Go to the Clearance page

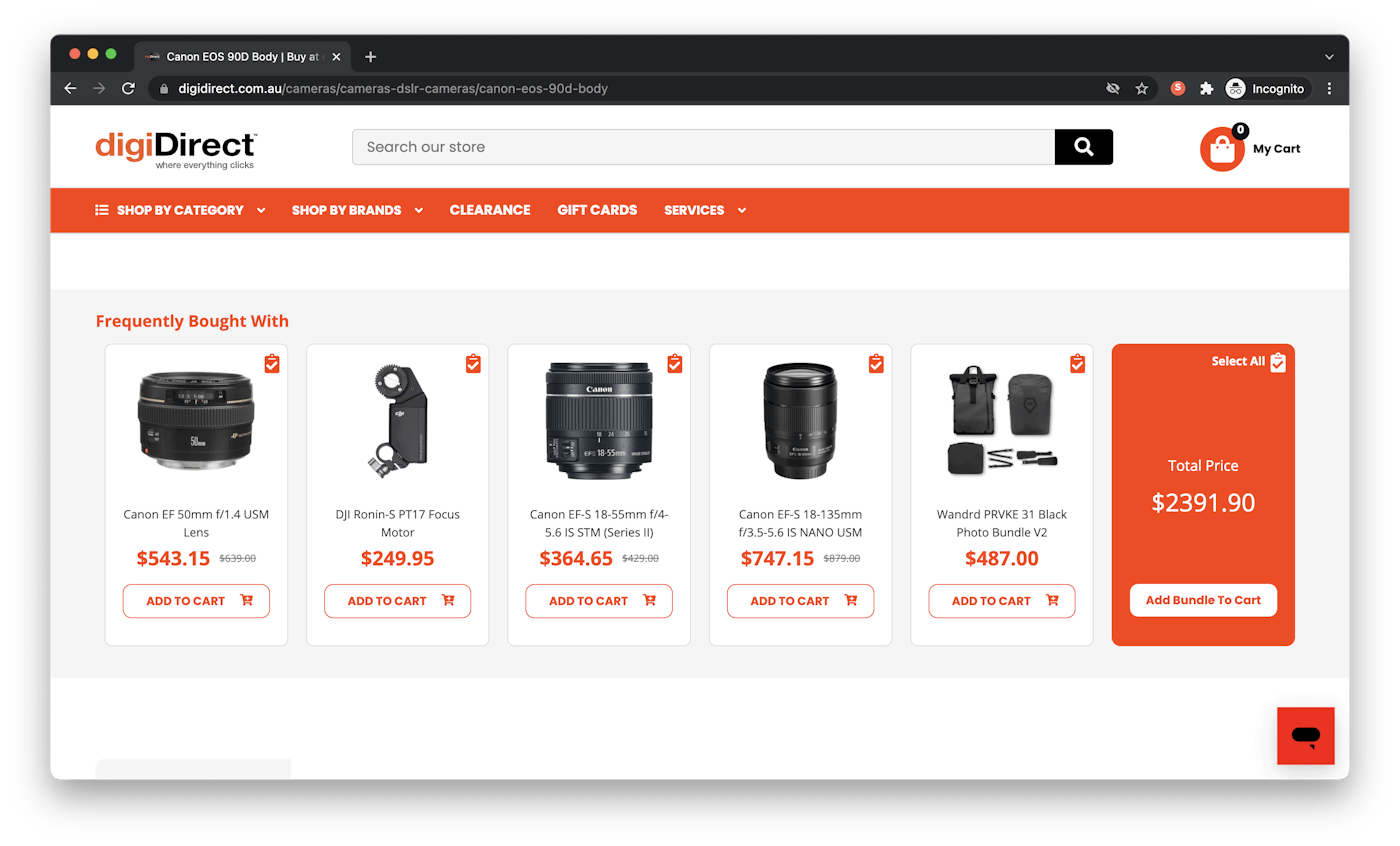tap(490, 210)
